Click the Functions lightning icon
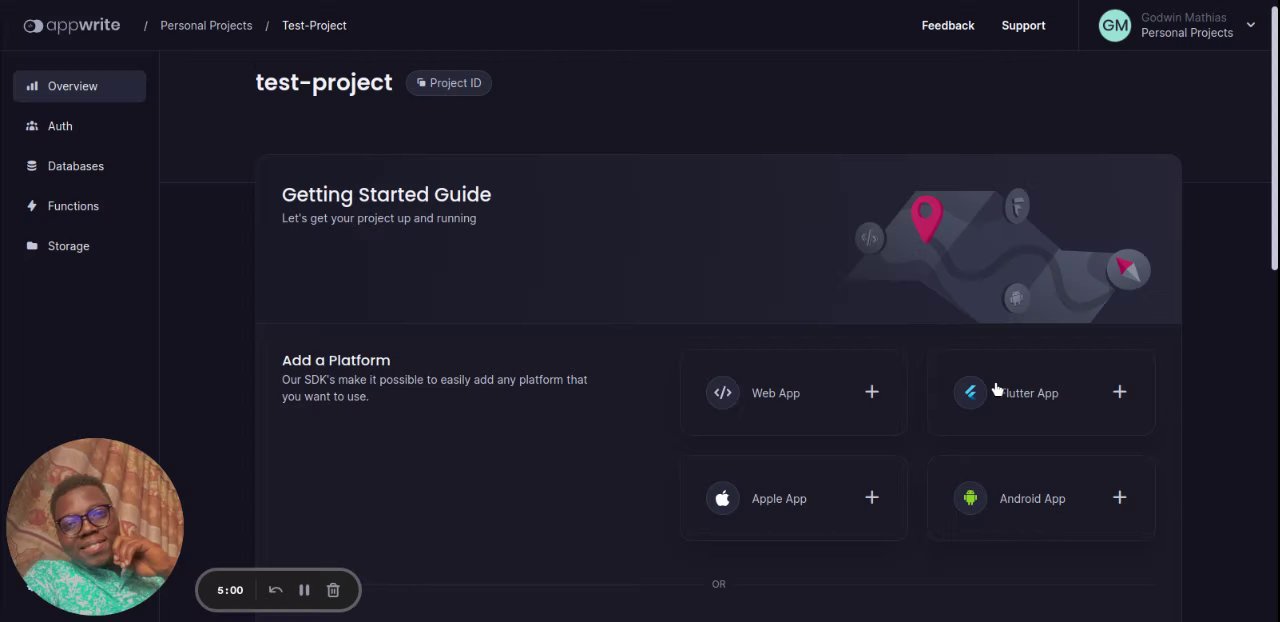The height and width of the screenshot is (622, 1280). tap(32, 206)
